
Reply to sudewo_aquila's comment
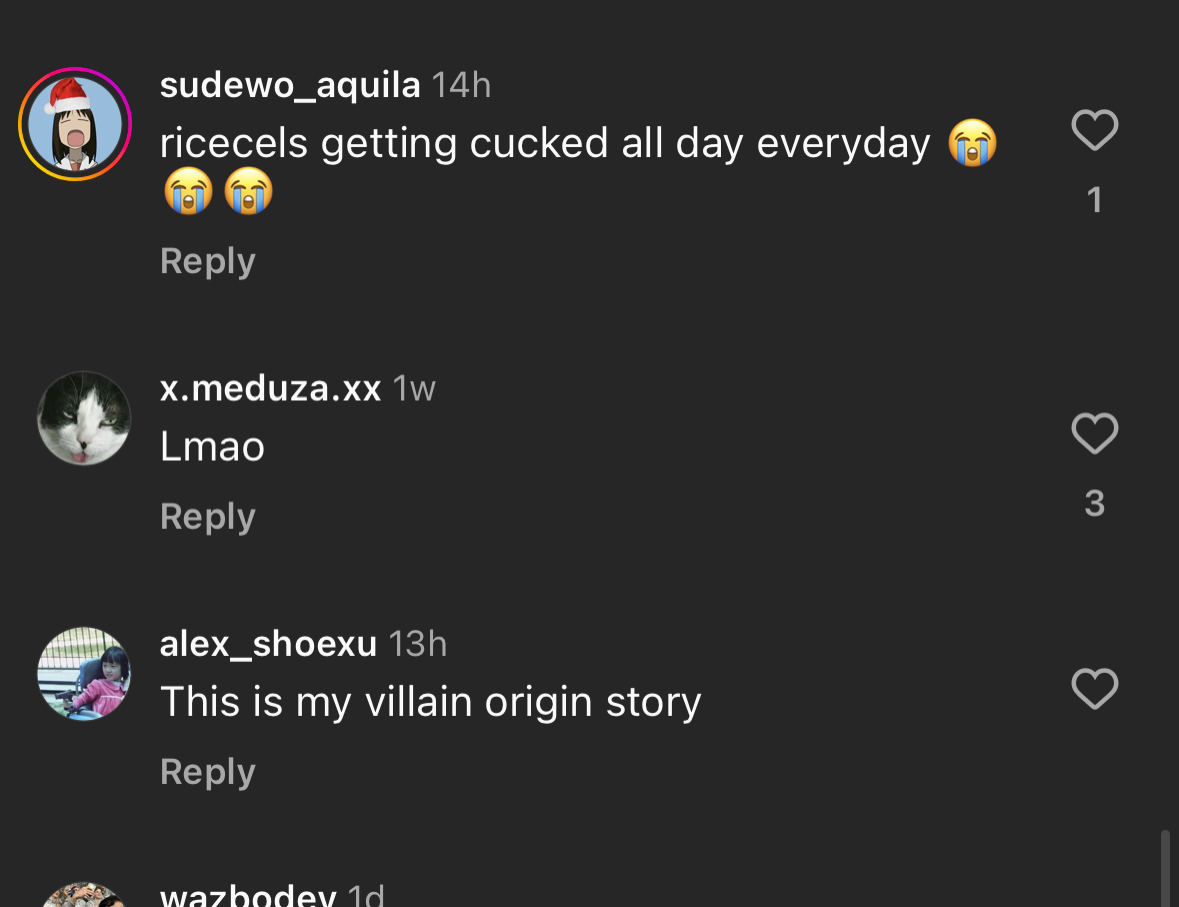pyautogui.click(x=208, y=261)
